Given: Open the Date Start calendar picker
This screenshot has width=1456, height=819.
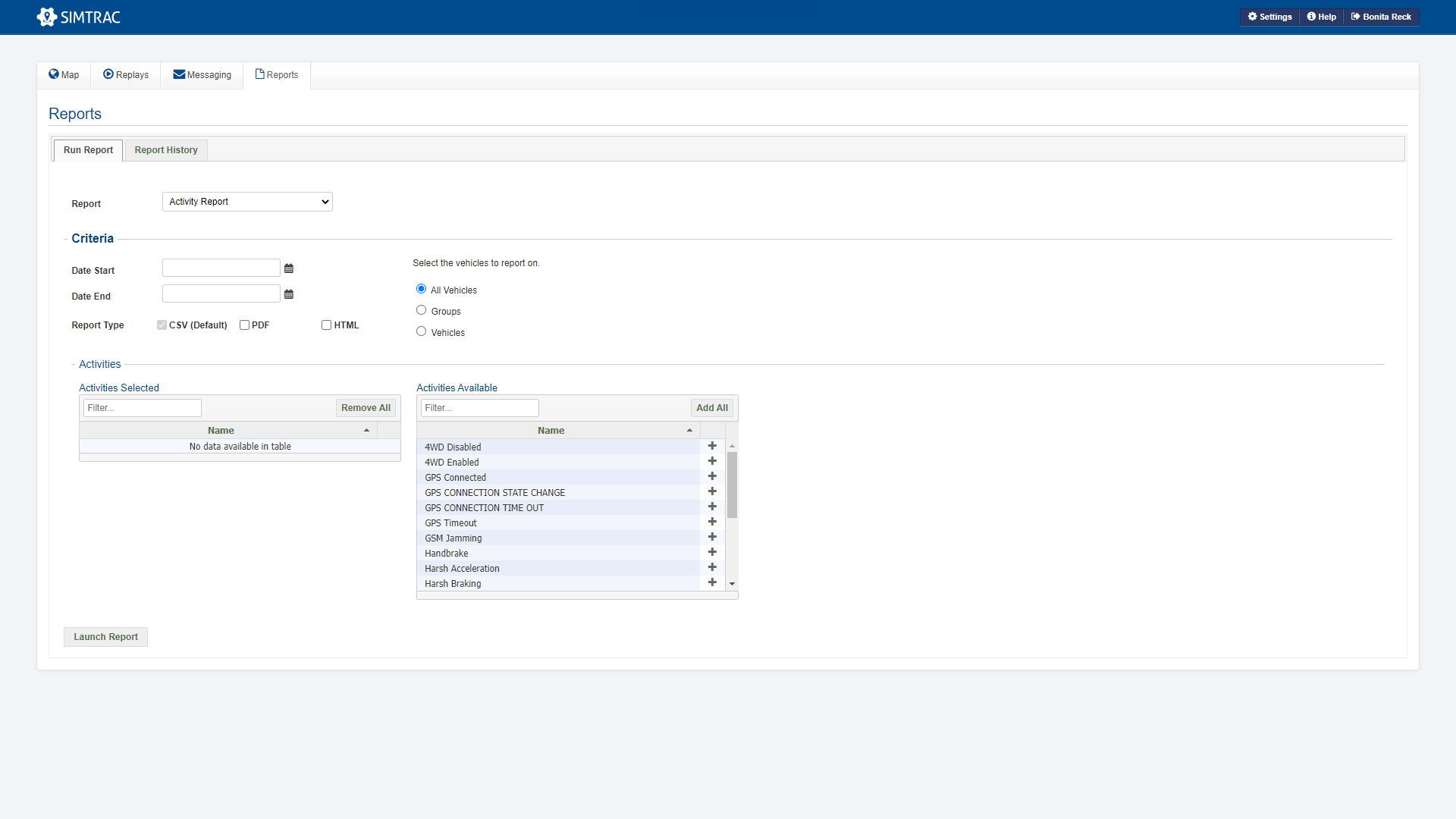Looking at the screenshot, I should 289,268.
